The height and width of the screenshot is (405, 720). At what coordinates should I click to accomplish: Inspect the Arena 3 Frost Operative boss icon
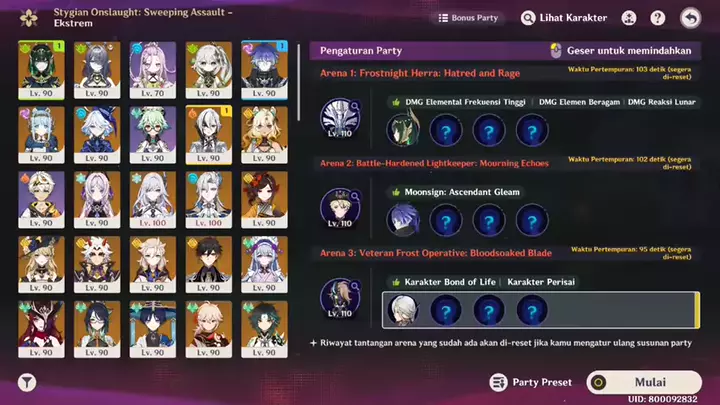pos(340,298)
